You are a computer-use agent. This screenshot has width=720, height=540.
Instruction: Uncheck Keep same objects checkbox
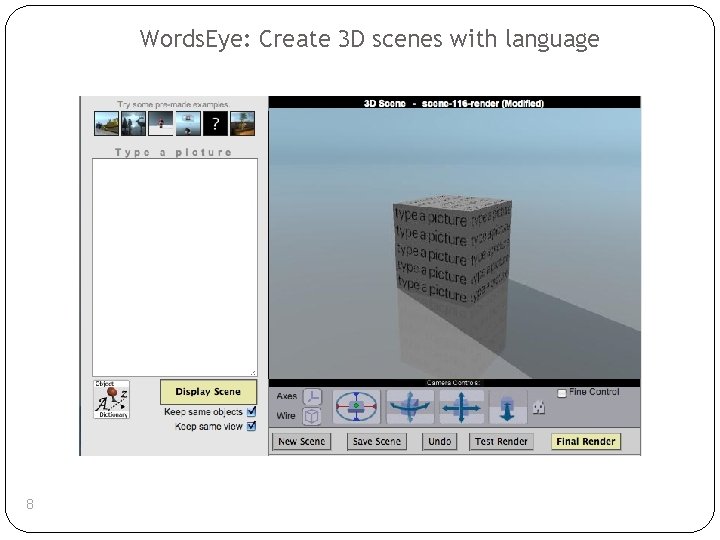pyautogui.click(x=251, y=411)
